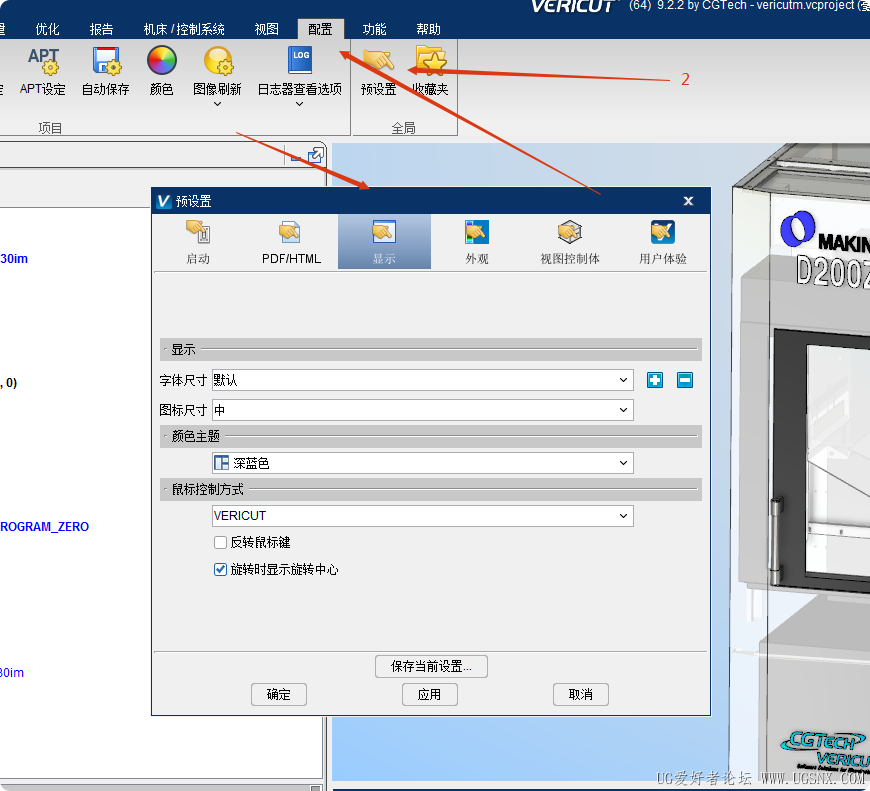Select the 外观 appearance preferences tab
The width and height of the screenshot is (870, 791).
(477, 242)
